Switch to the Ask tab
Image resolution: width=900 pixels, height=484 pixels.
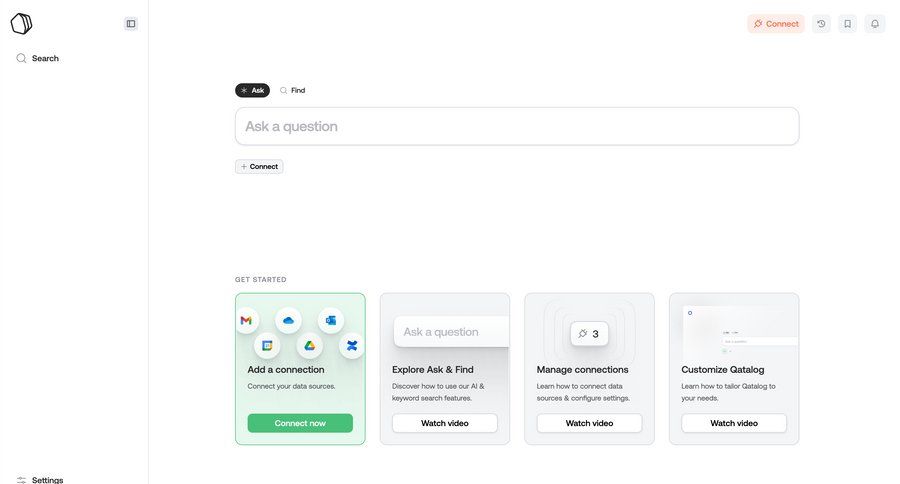tap(252, 90)
